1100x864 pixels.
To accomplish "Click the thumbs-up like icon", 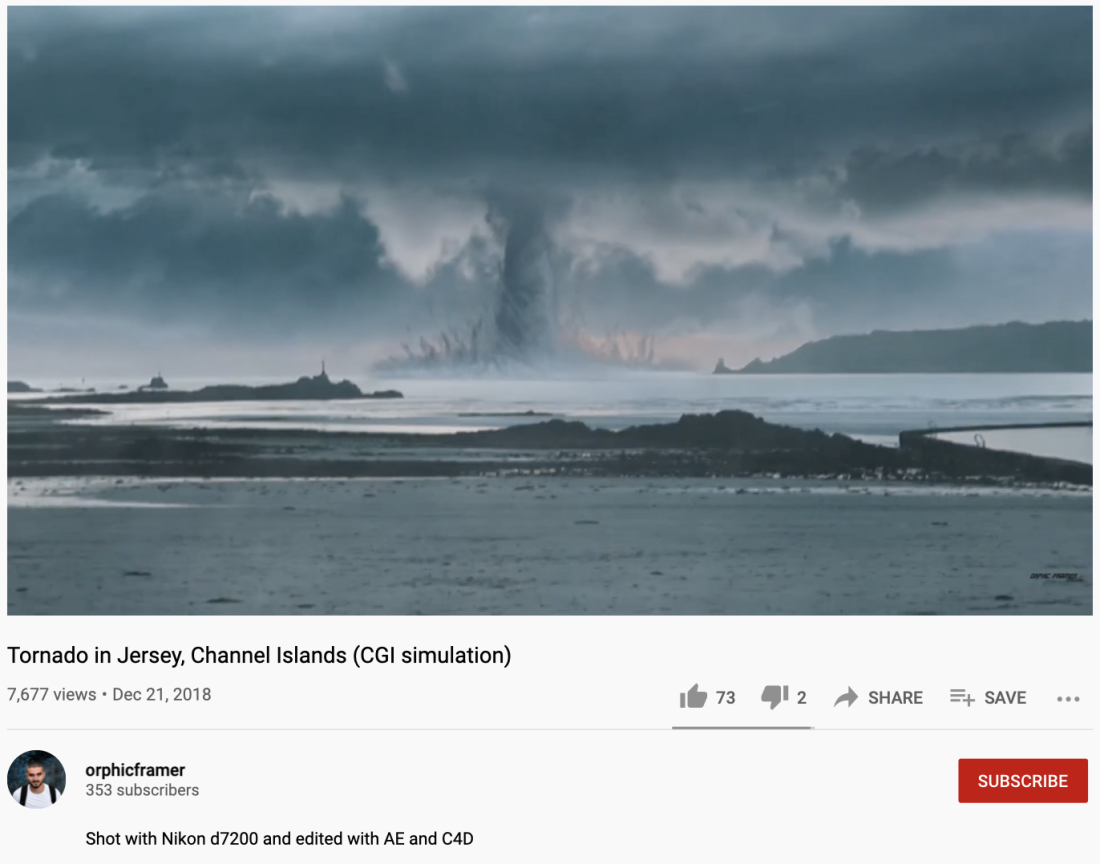I will (693, 696).
